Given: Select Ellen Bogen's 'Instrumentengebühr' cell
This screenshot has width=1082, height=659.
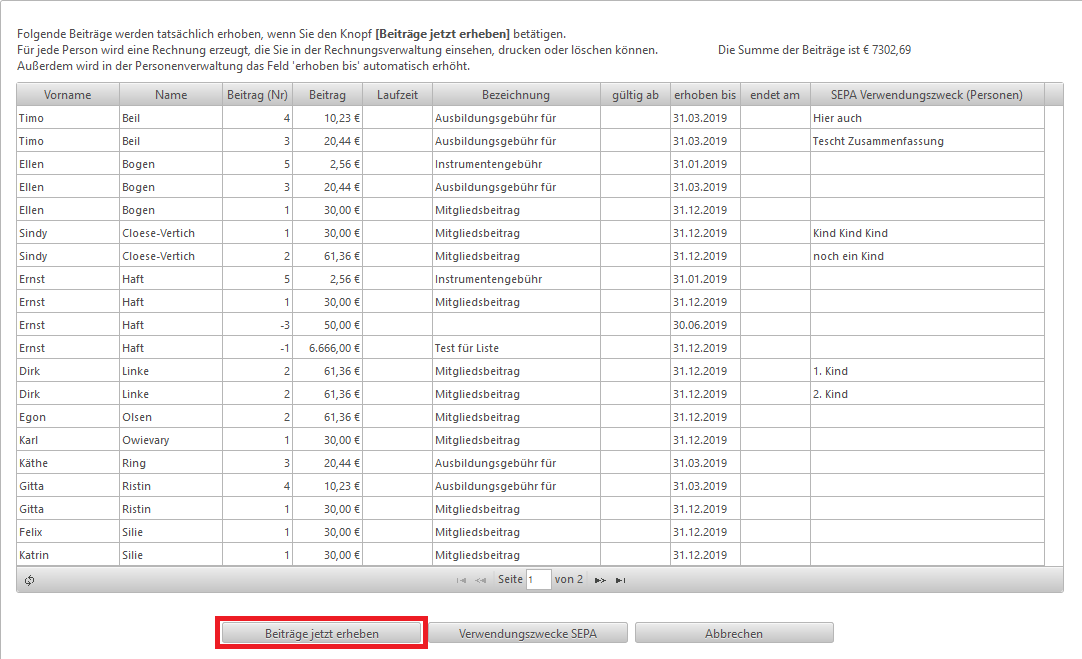Looking at the screenshot, I should pyautogui.click(x=516, y=164).
